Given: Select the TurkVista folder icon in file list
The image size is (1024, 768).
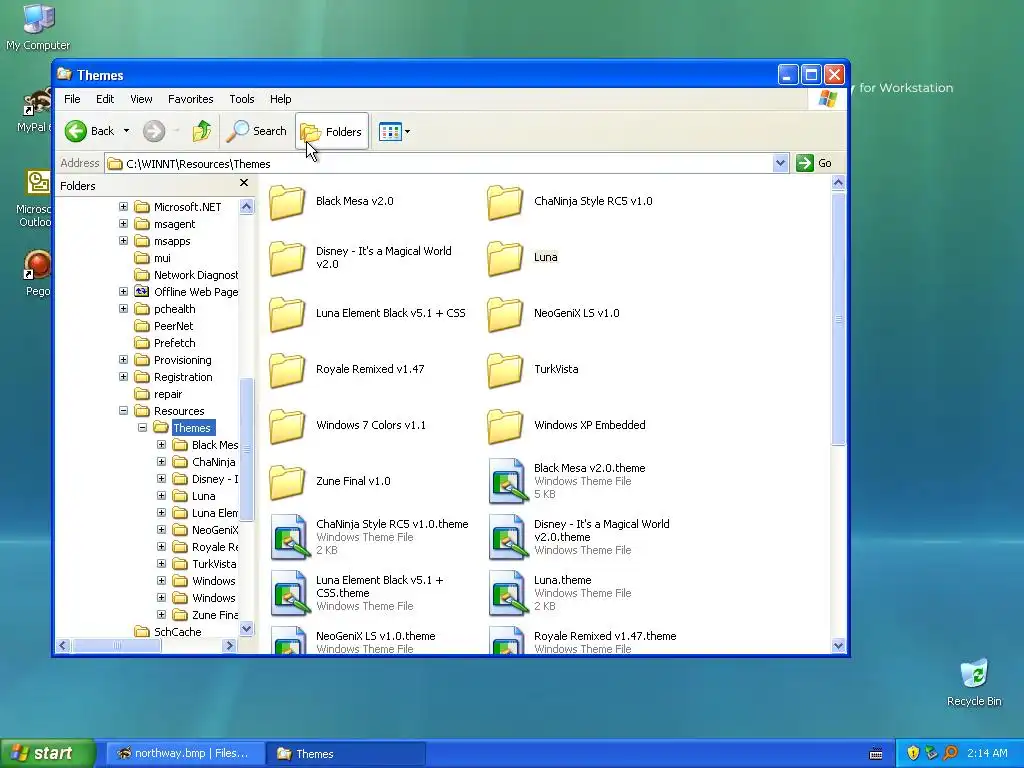Looking at the screenshot, I should tap(505, 369).
